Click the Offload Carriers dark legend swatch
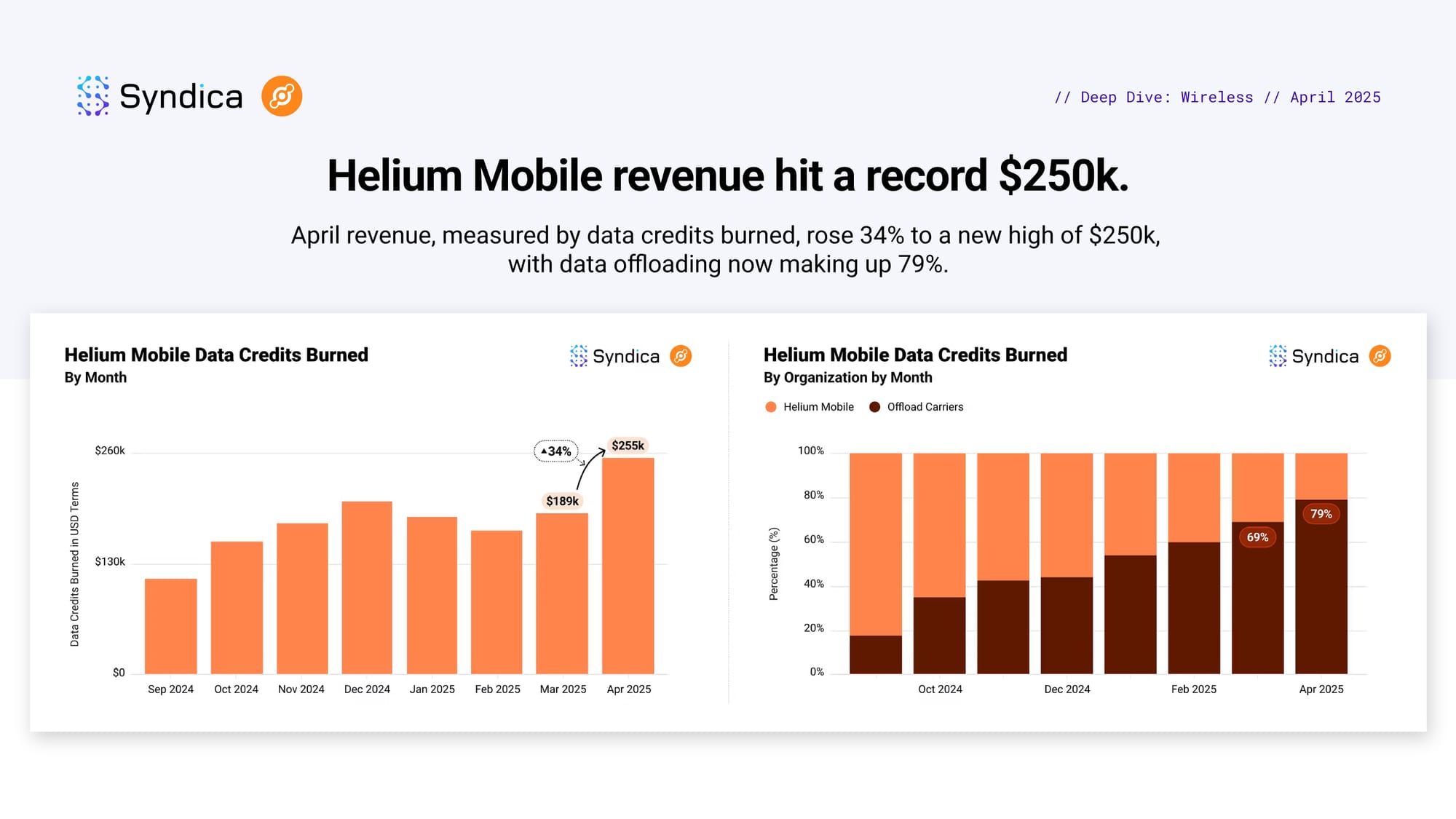Image resolution: width=1456 pixels, height=819 pixels. click(875, 407)
